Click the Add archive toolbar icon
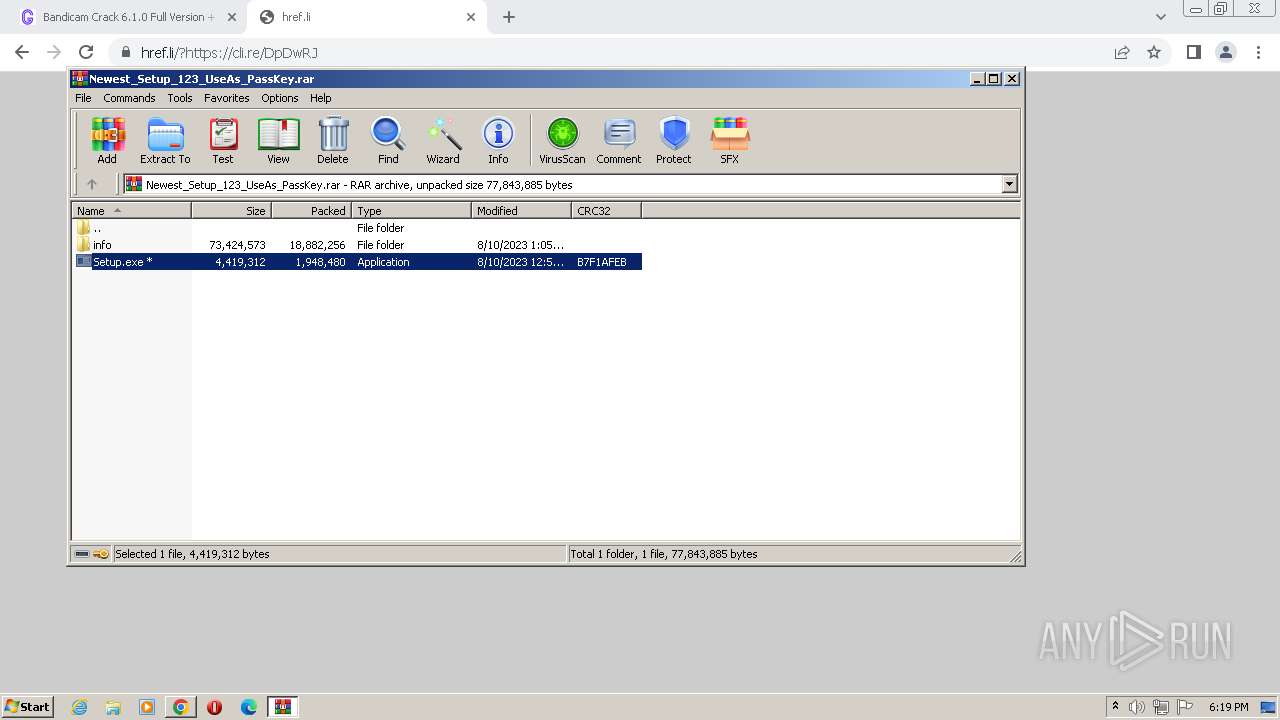The image size is (1280, 720). point(107,140)
